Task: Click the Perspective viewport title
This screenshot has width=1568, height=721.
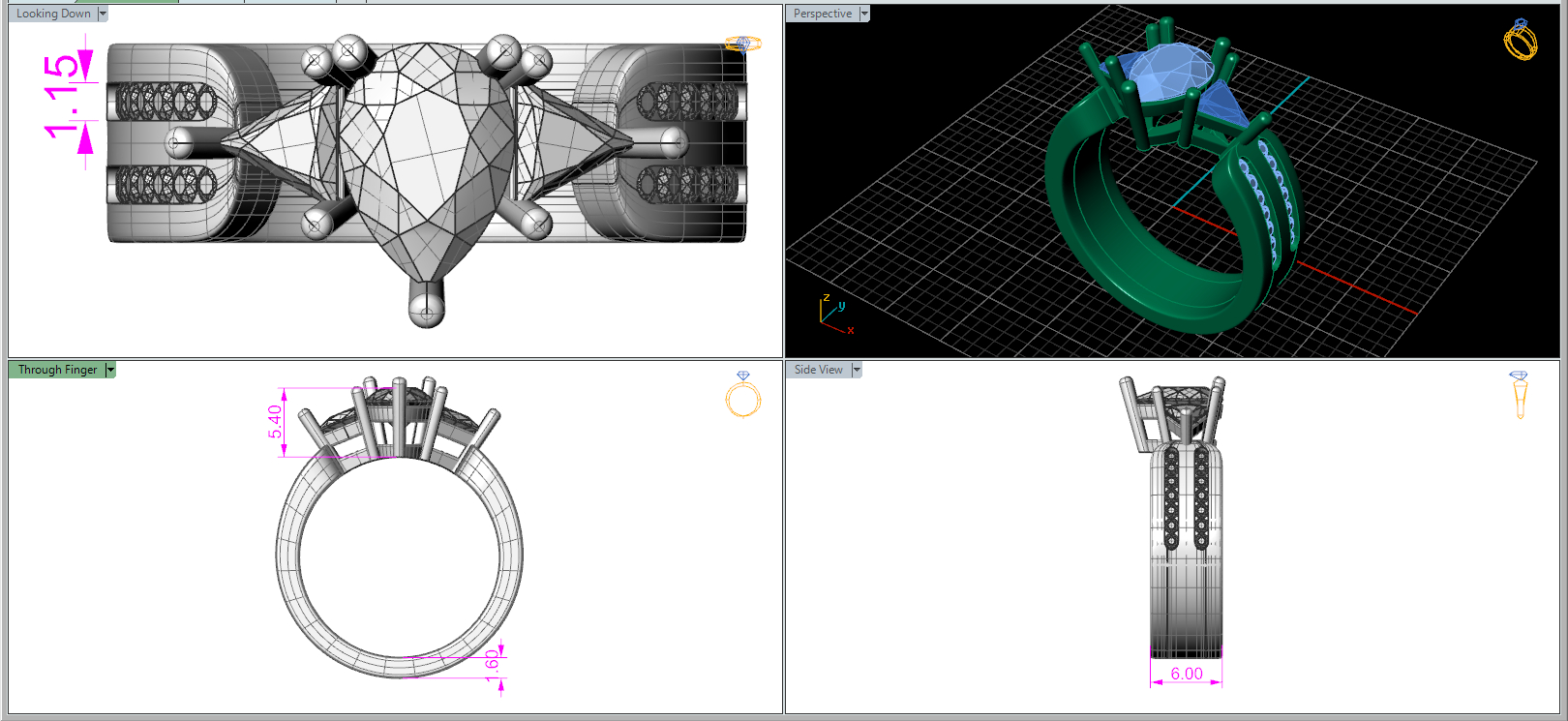Action: point(823,14)
